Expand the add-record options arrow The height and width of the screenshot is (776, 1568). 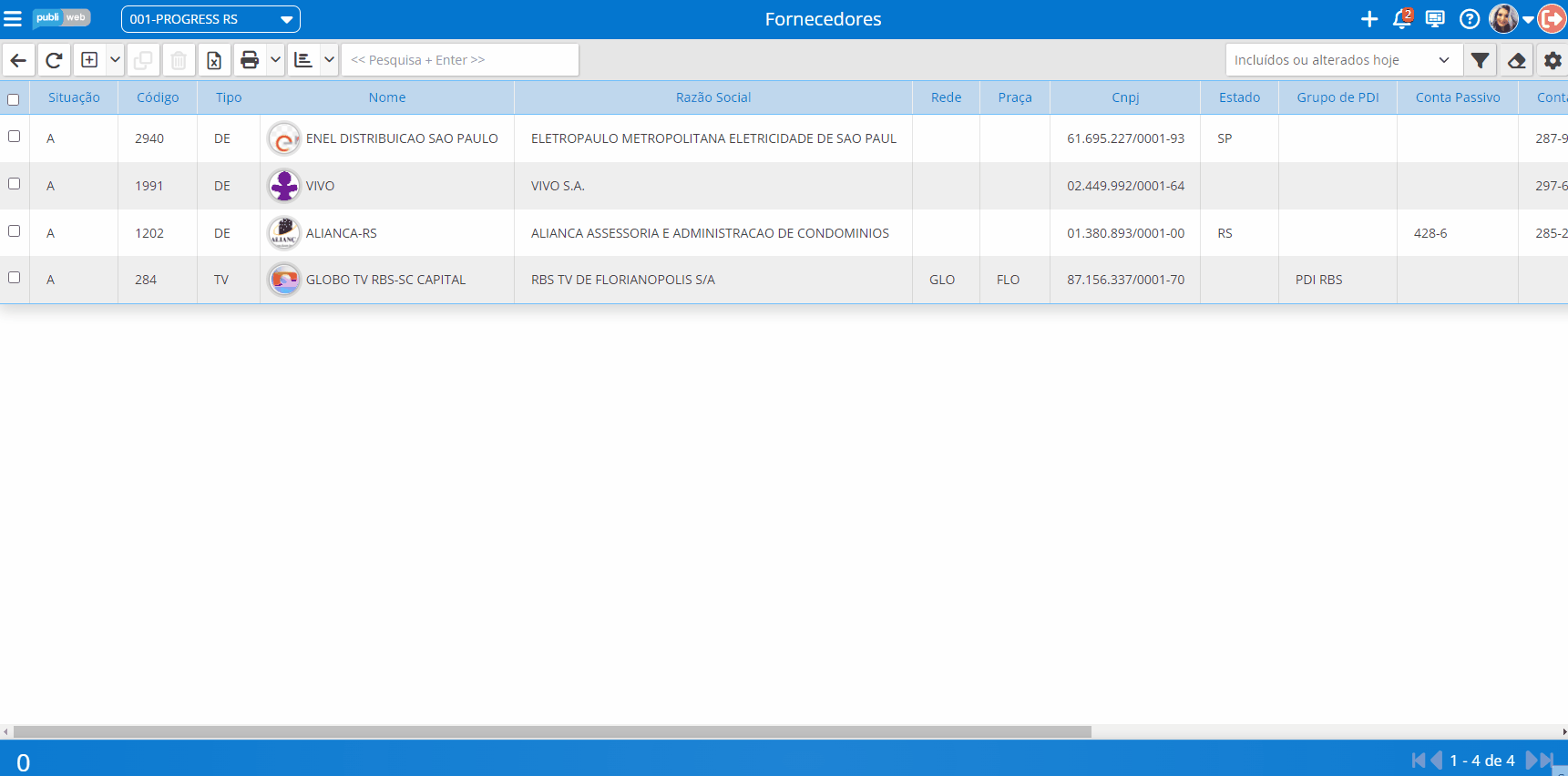click(x=115, y=60)
